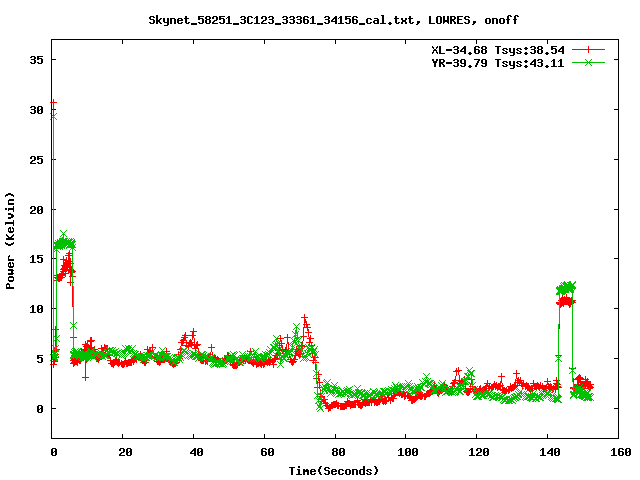Image resolution: width=640 pixels, height=480 pixels.
Task: Click the 40 tick label on x-axis
Action: (194, 452)
